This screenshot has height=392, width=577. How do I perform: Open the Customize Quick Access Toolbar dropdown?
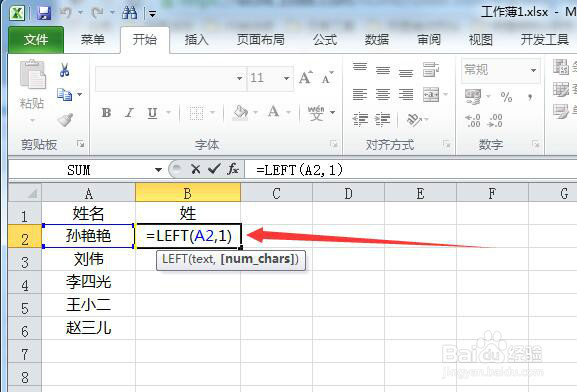[152, 14]
